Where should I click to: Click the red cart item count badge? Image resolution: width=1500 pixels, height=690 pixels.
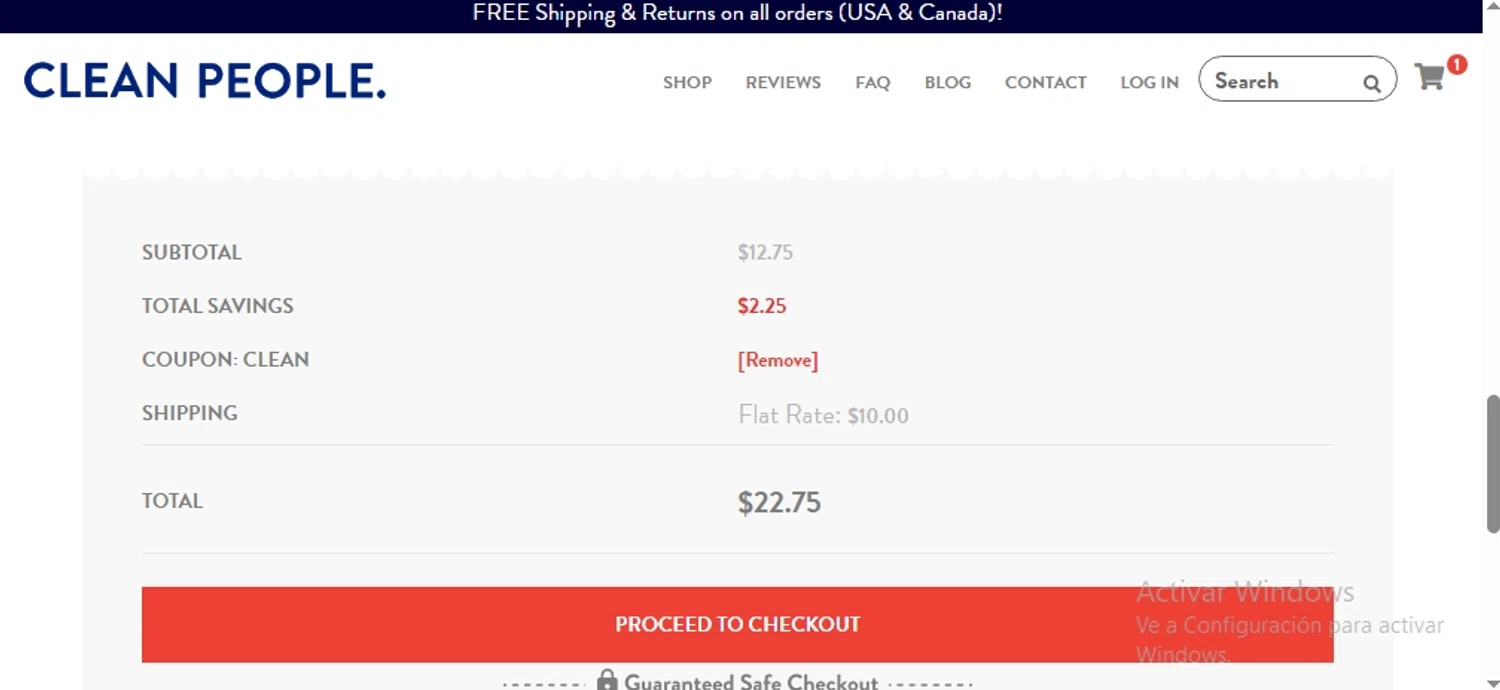1457,64
